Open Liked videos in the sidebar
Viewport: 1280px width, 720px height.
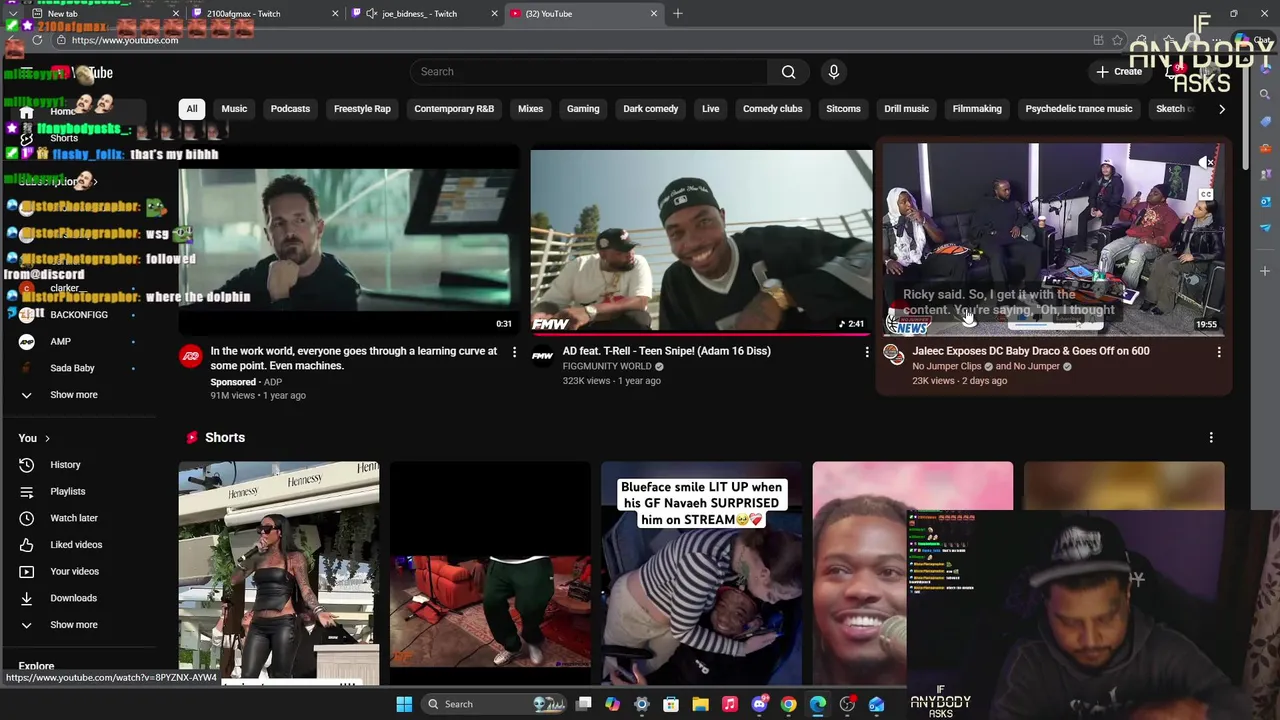coord(75,545)
